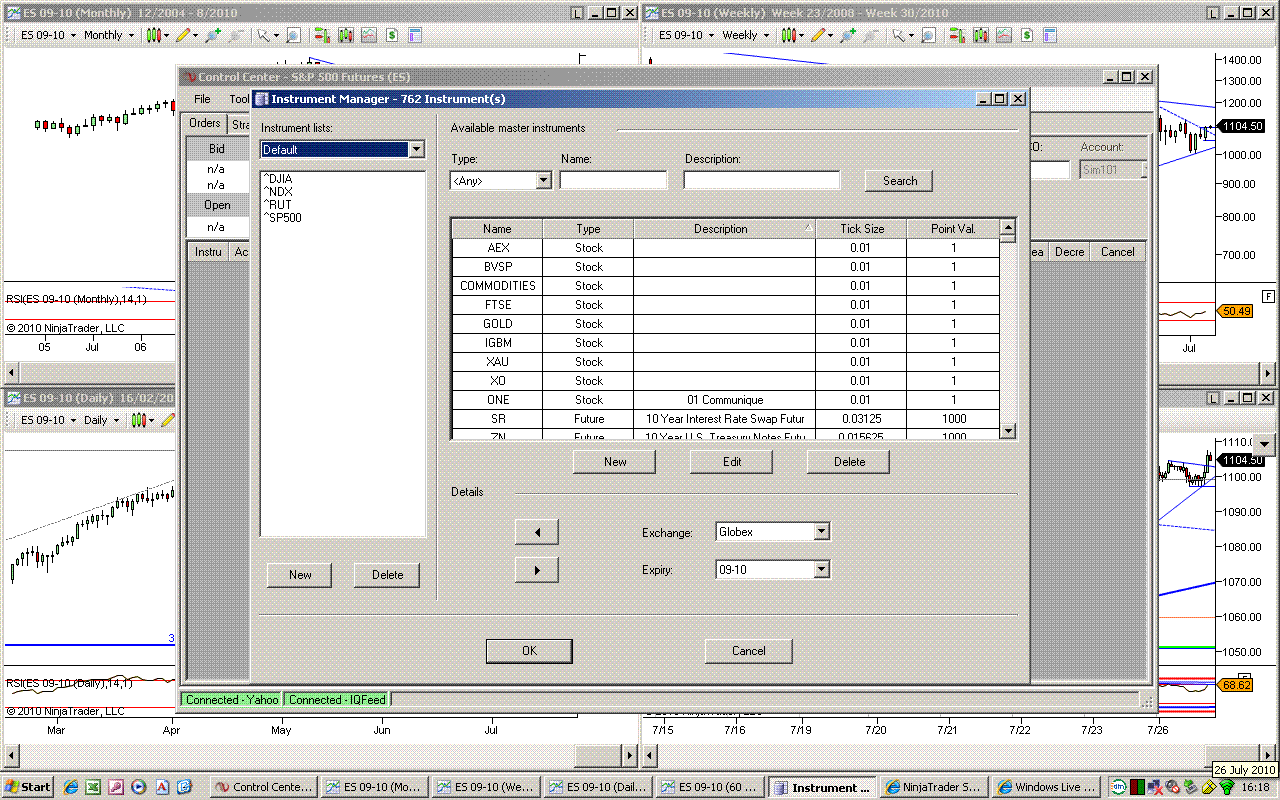Switch to the NinjaTrader browser window in the taskbar
Viewport: 1280px width, 800px height.
(x=934, y=787)
